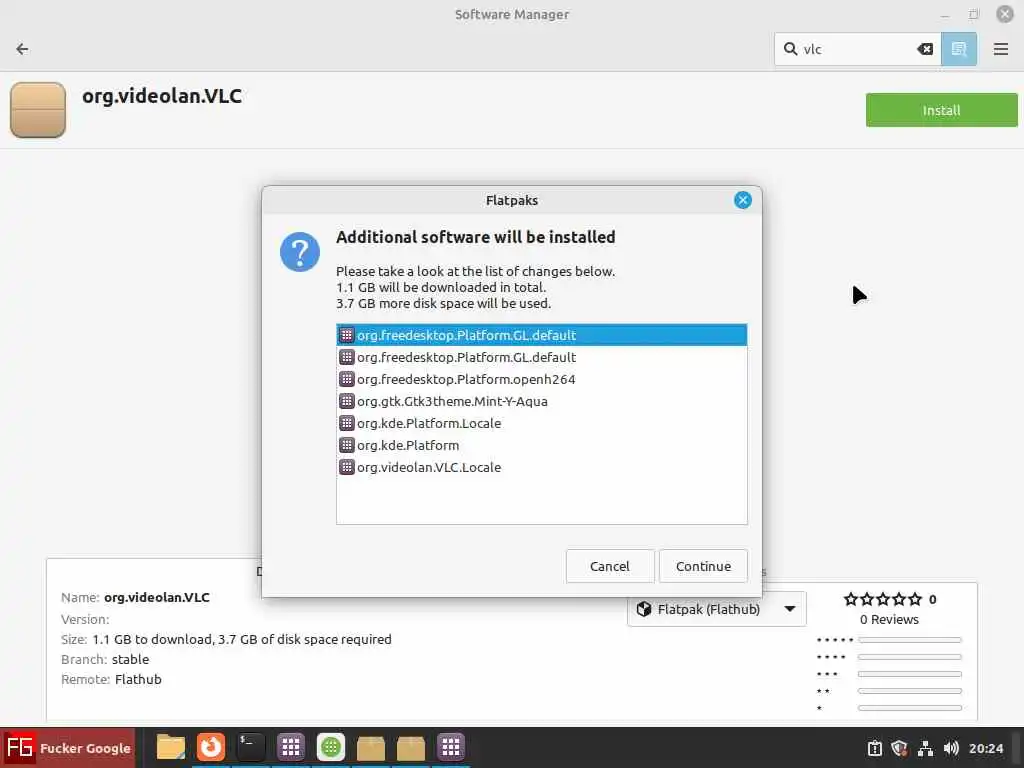Click the org.videolan.VLC package icon
This screenshot has height=768, width=1024.
pos(38,110)
